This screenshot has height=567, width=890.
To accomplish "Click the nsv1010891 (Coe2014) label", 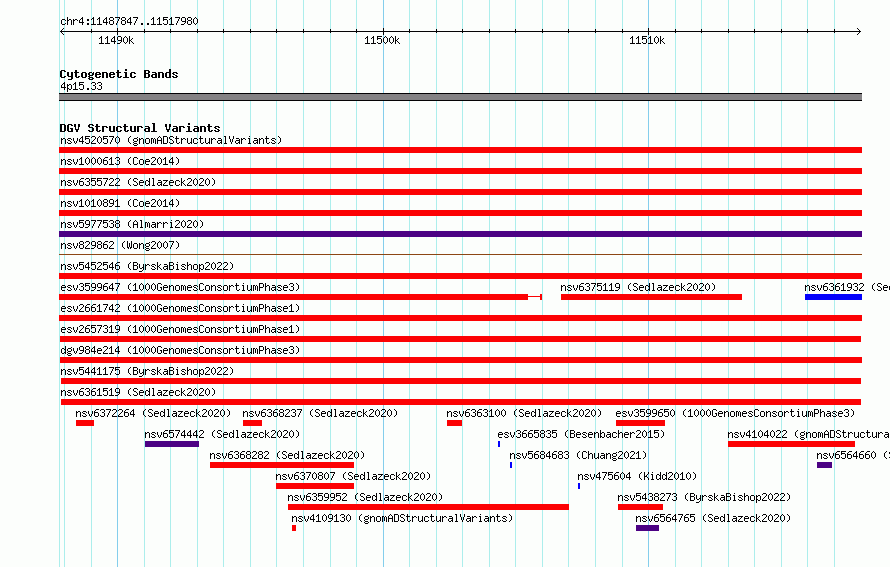I will [120, 203].
